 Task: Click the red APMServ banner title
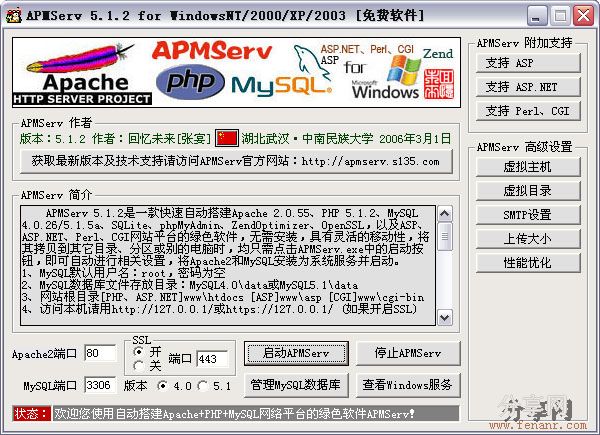tap(212, 51)
